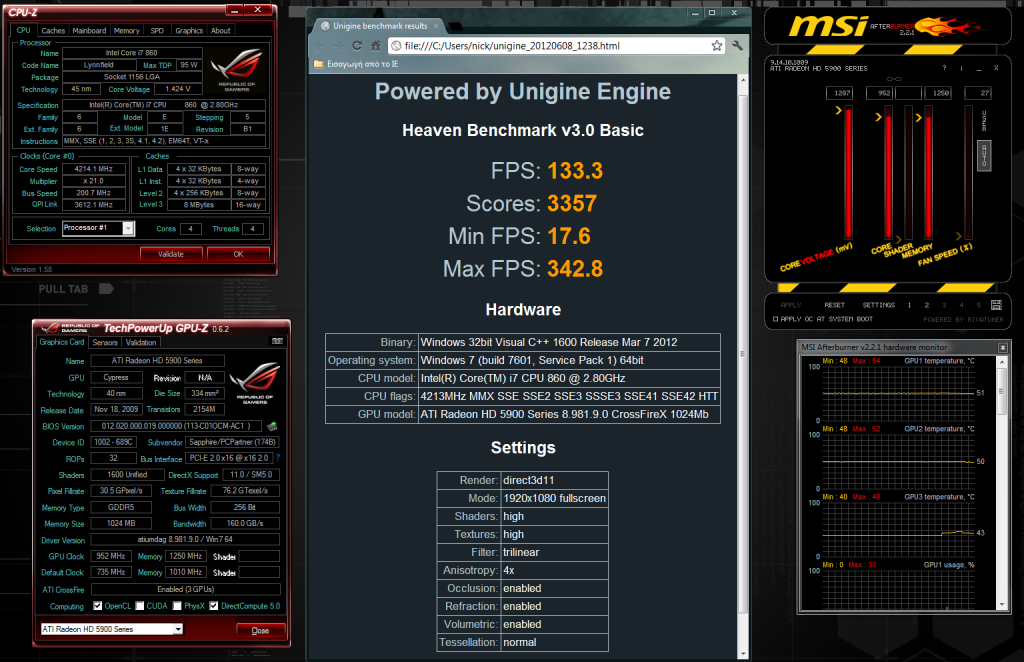Click the ROG logo in GPU-Z
This screenshot has width=1024, height=662.
255,383
